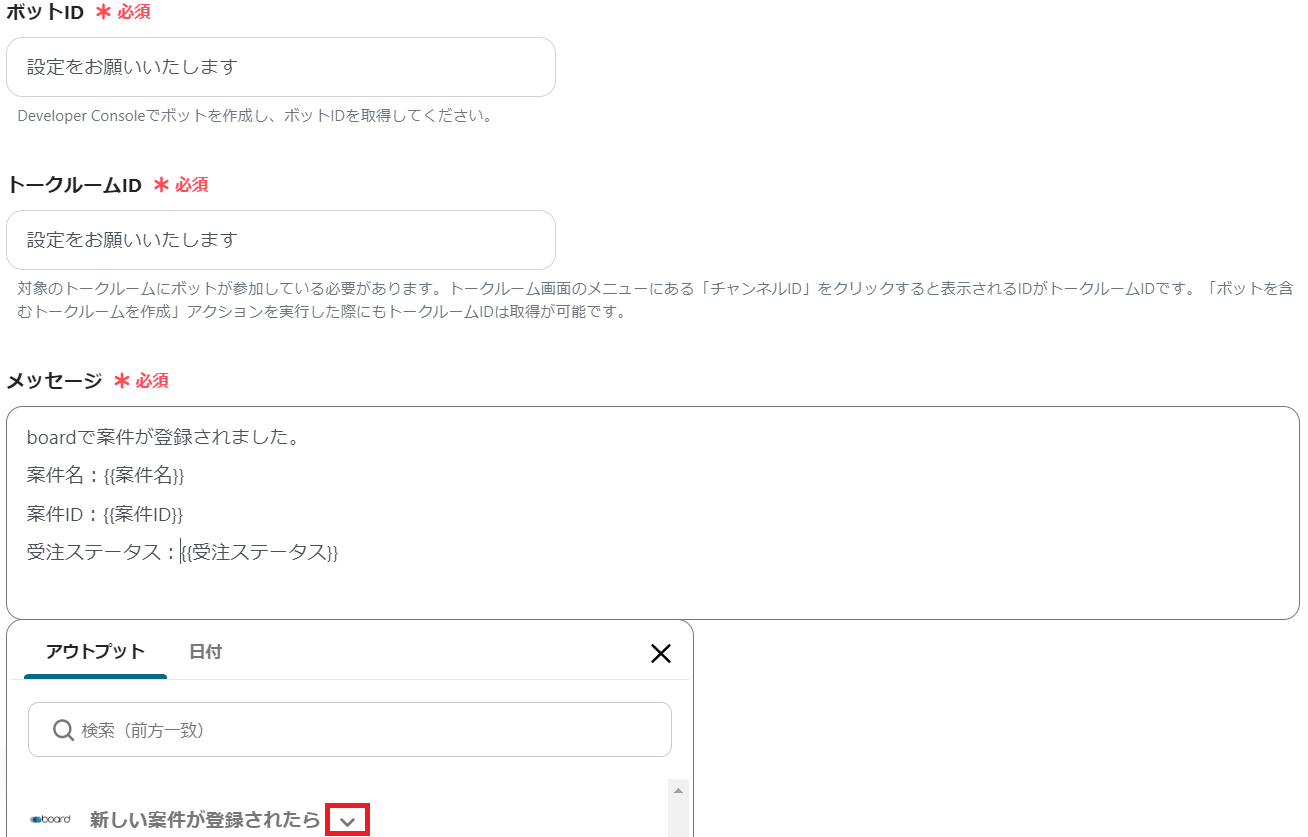Viewport: 1308px width, 837px height.
Task: Click the Developer Console help text
Action: pos(256,116)
